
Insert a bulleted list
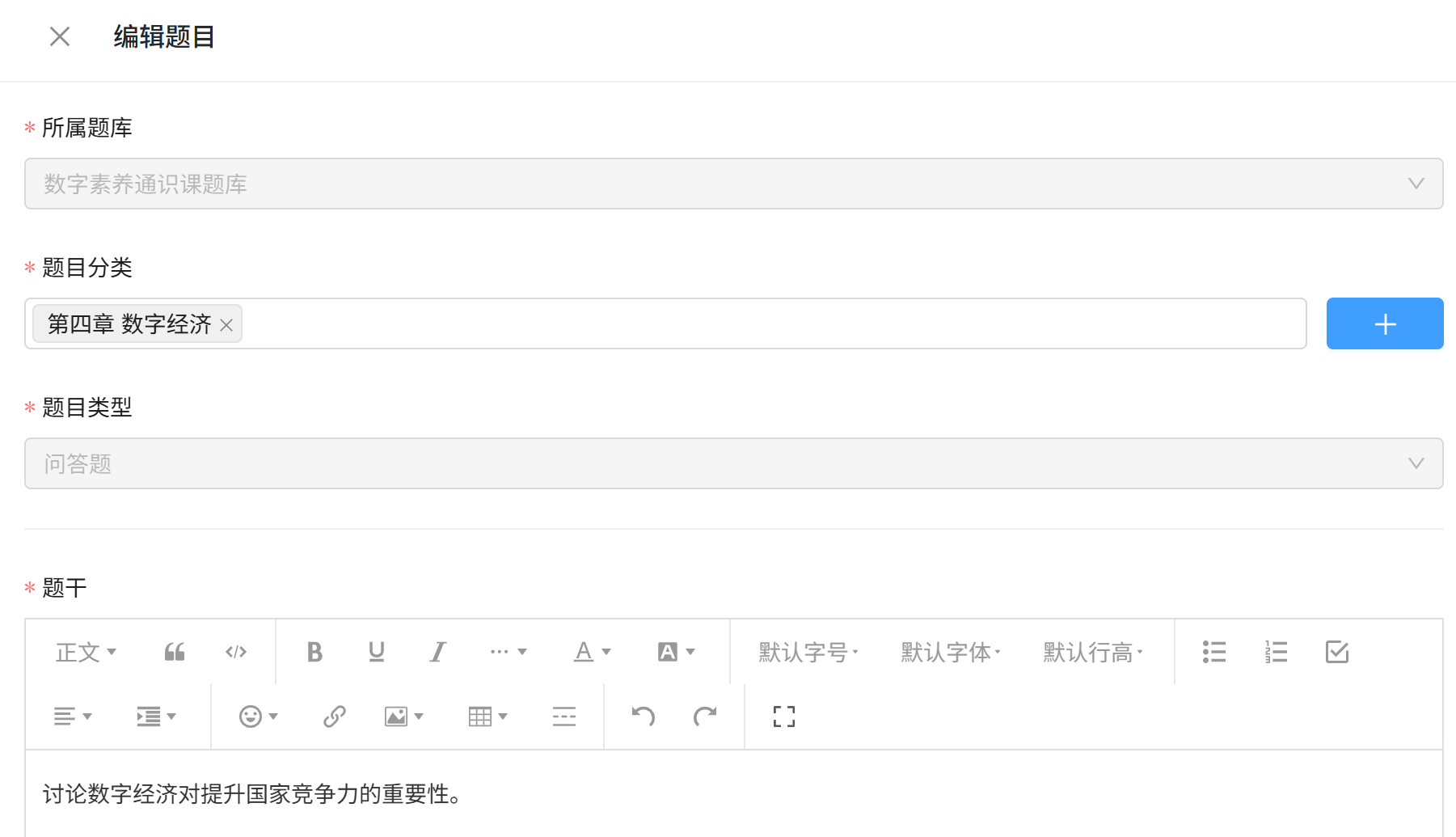tap(1214, 652)
